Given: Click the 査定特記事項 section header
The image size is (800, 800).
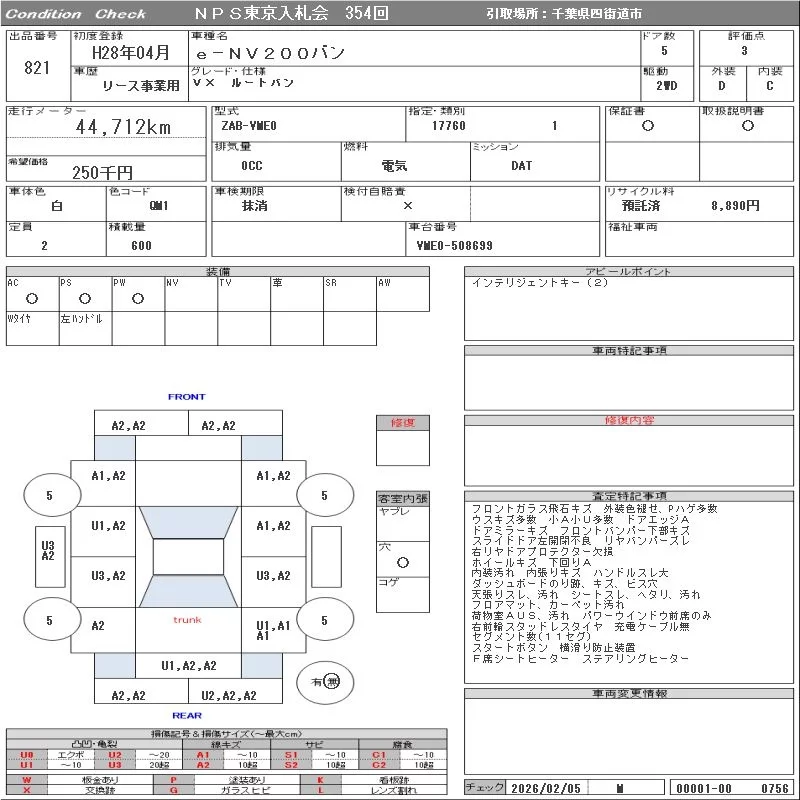Looking at the screenshot, I should (629, 496).
